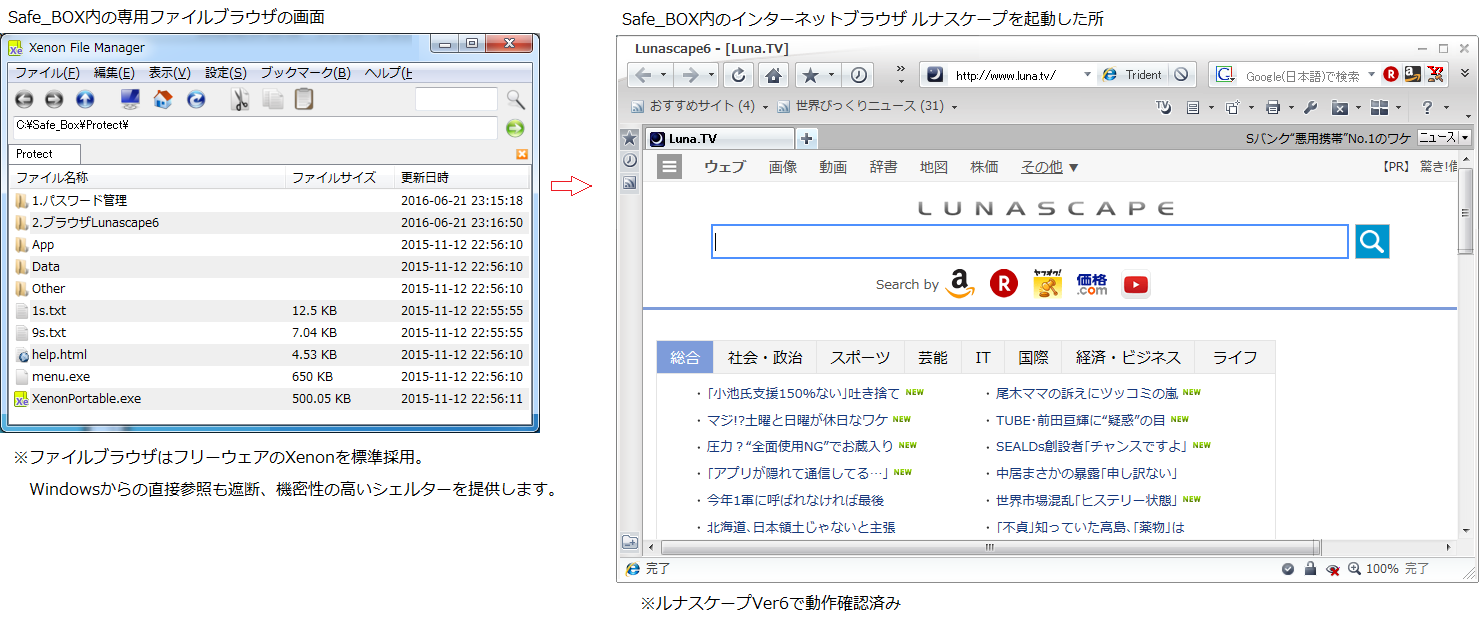Open the ニュース combo box dropdown
The height and width of the screenshot is (620, 1479).
coord(1466,138)
